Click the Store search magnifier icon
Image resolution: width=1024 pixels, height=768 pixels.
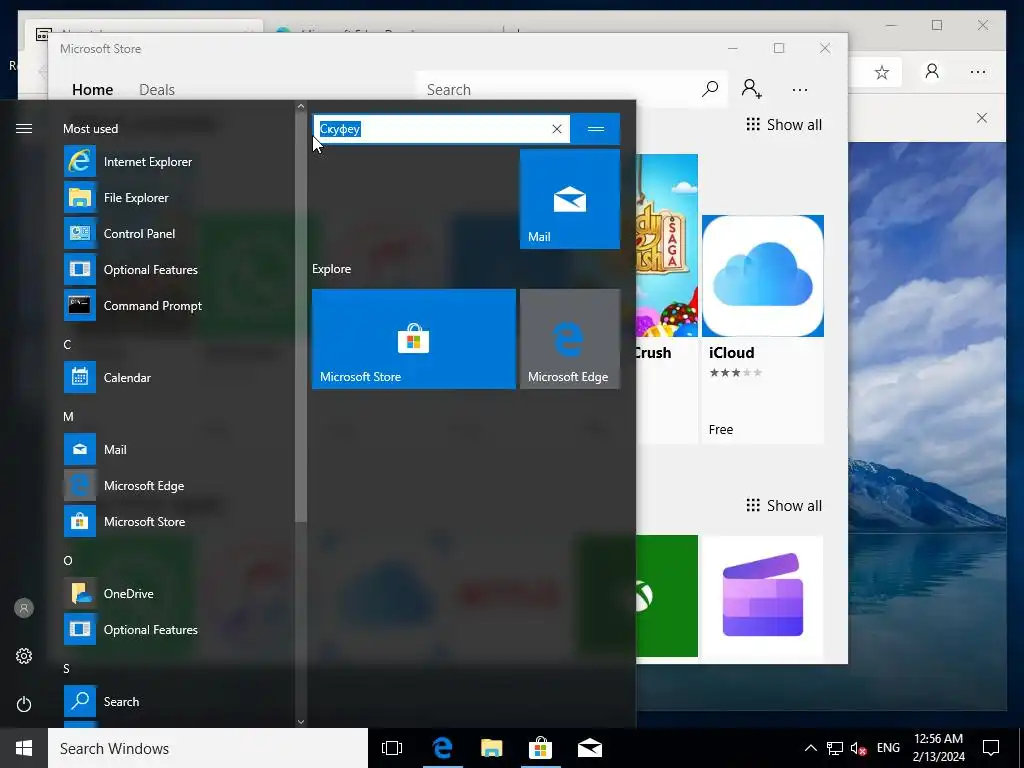point(710,89)
